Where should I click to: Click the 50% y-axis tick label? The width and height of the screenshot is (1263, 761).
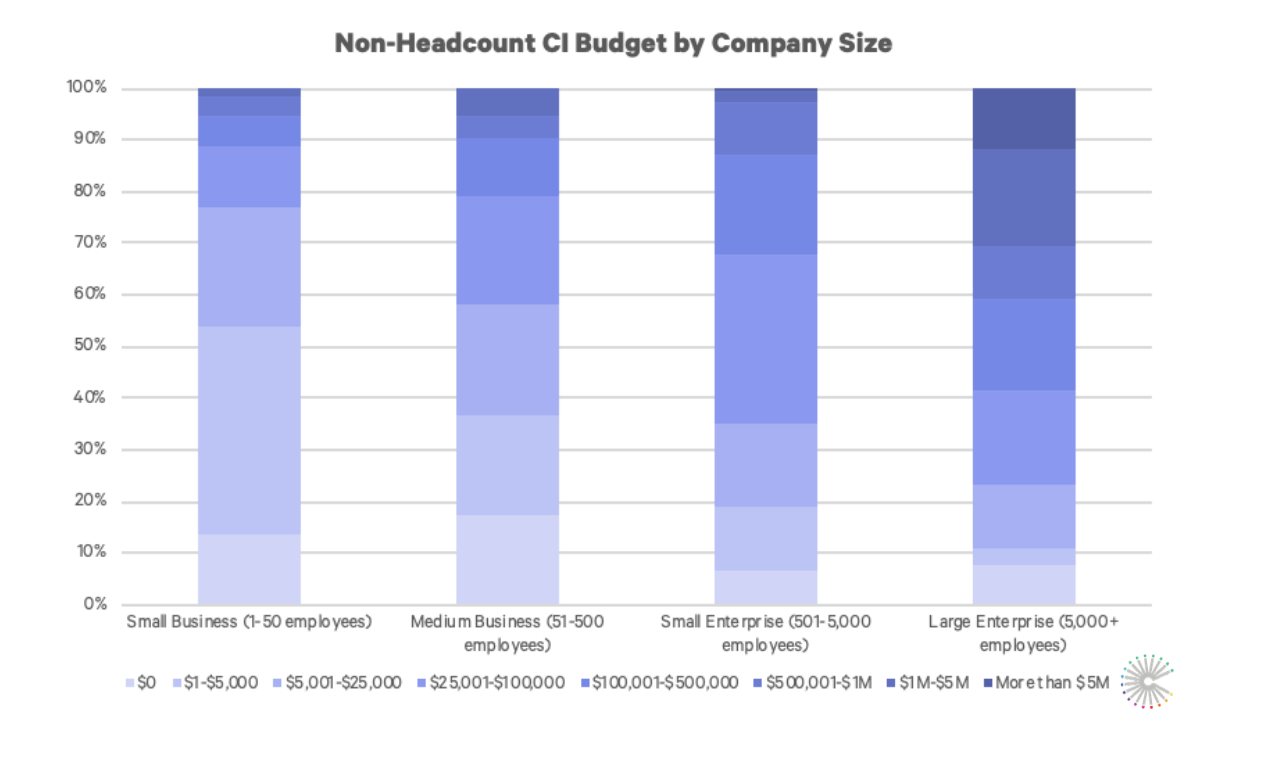click(x=89, y=346)
